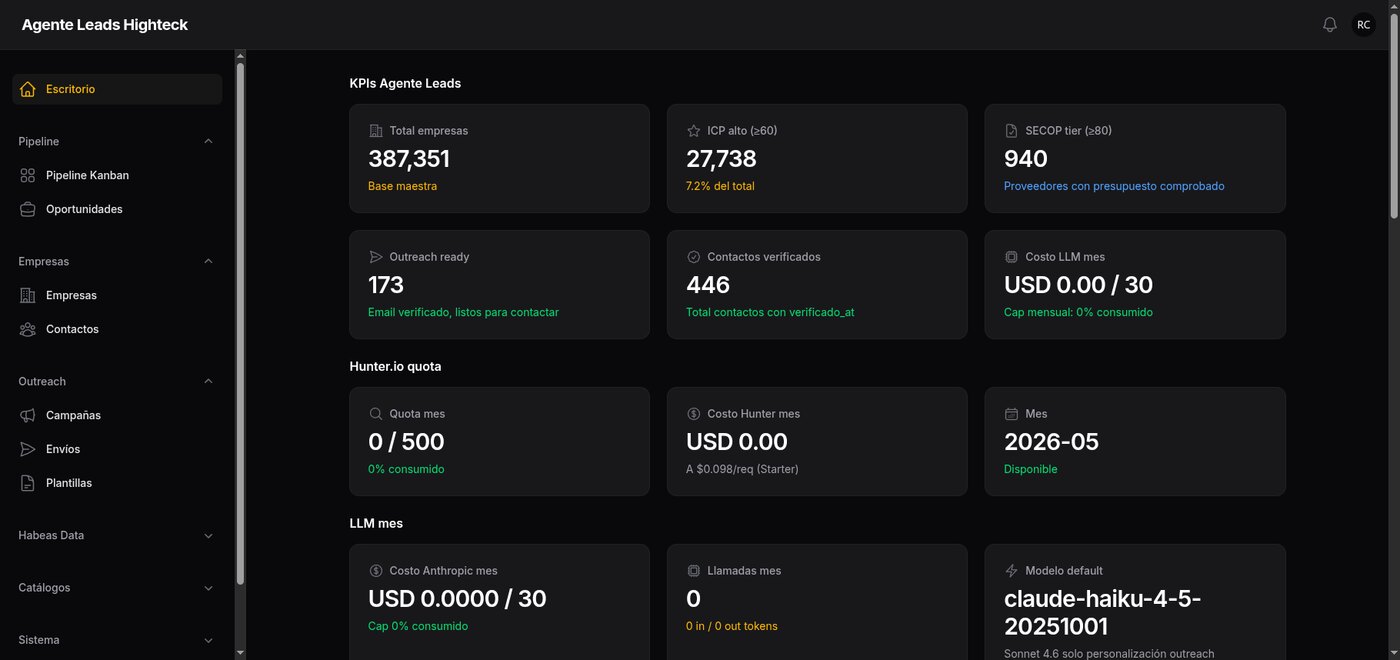Open the notifications bell

click(x=1329, y=25)
